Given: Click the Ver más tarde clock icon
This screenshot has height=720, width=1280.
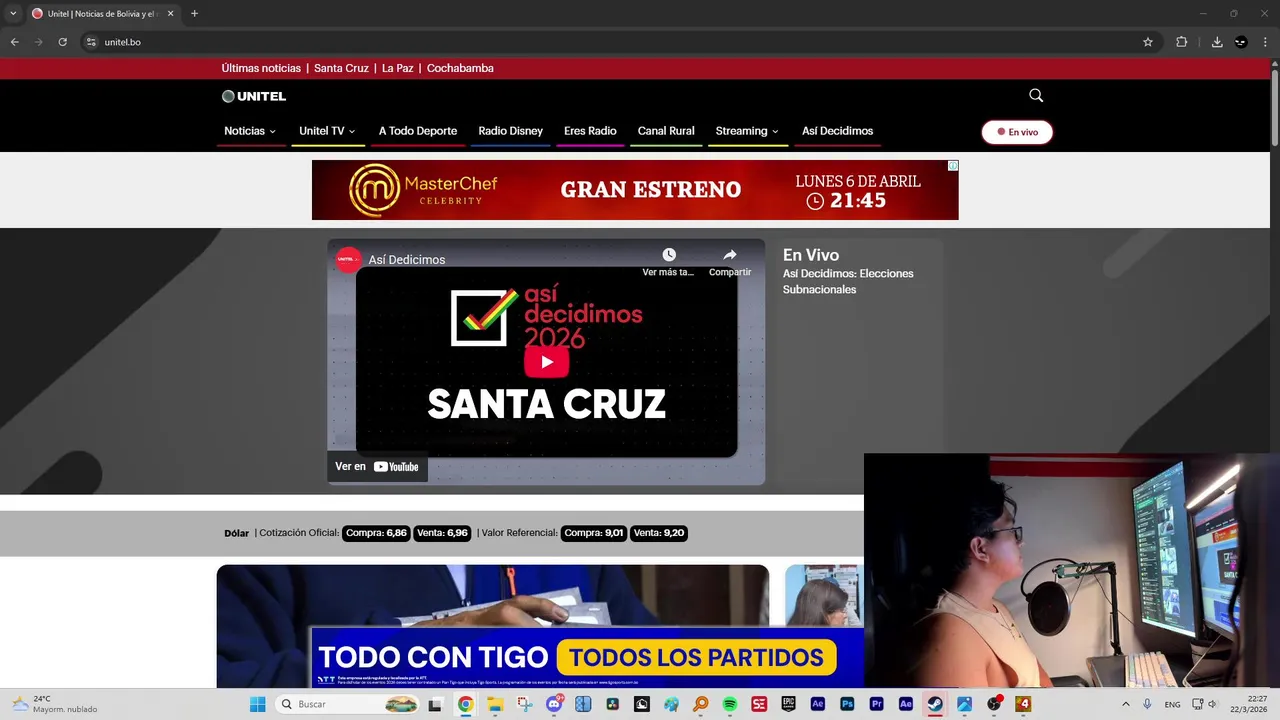Looking at the screenshot, I should point(669,255).
